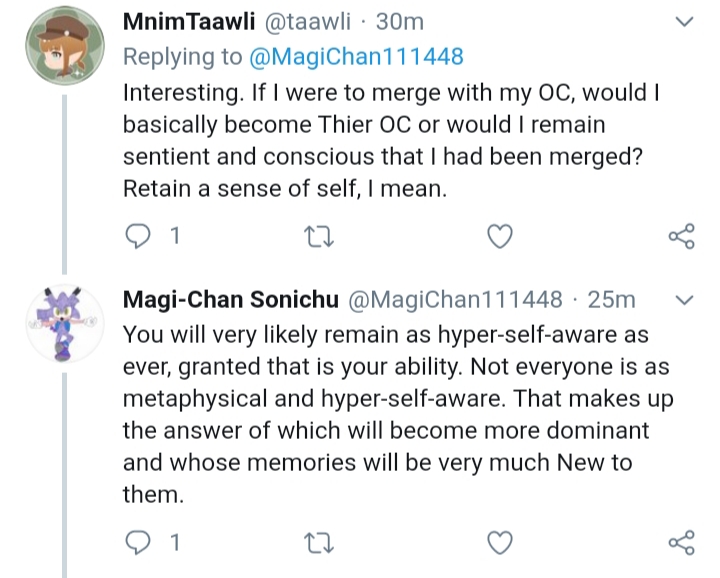Open the 25m timestamp on second tweet
Screen dimensions: 720x578
pyautogui.click(x=612, y=299)
